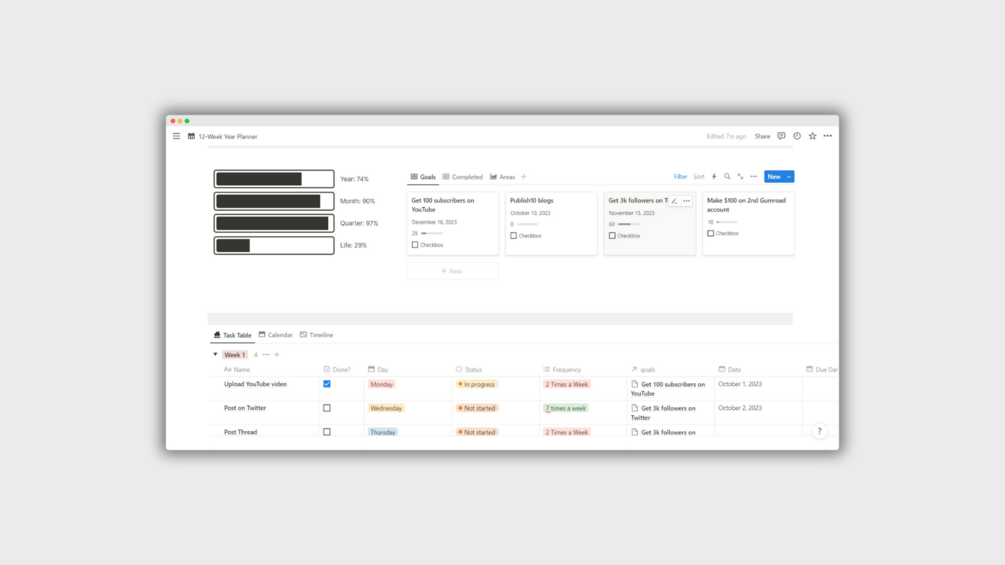Viewport: 1005px width, 565px height.
Task: Change Not started status for Post on Twitter
Action: point(476,408)
